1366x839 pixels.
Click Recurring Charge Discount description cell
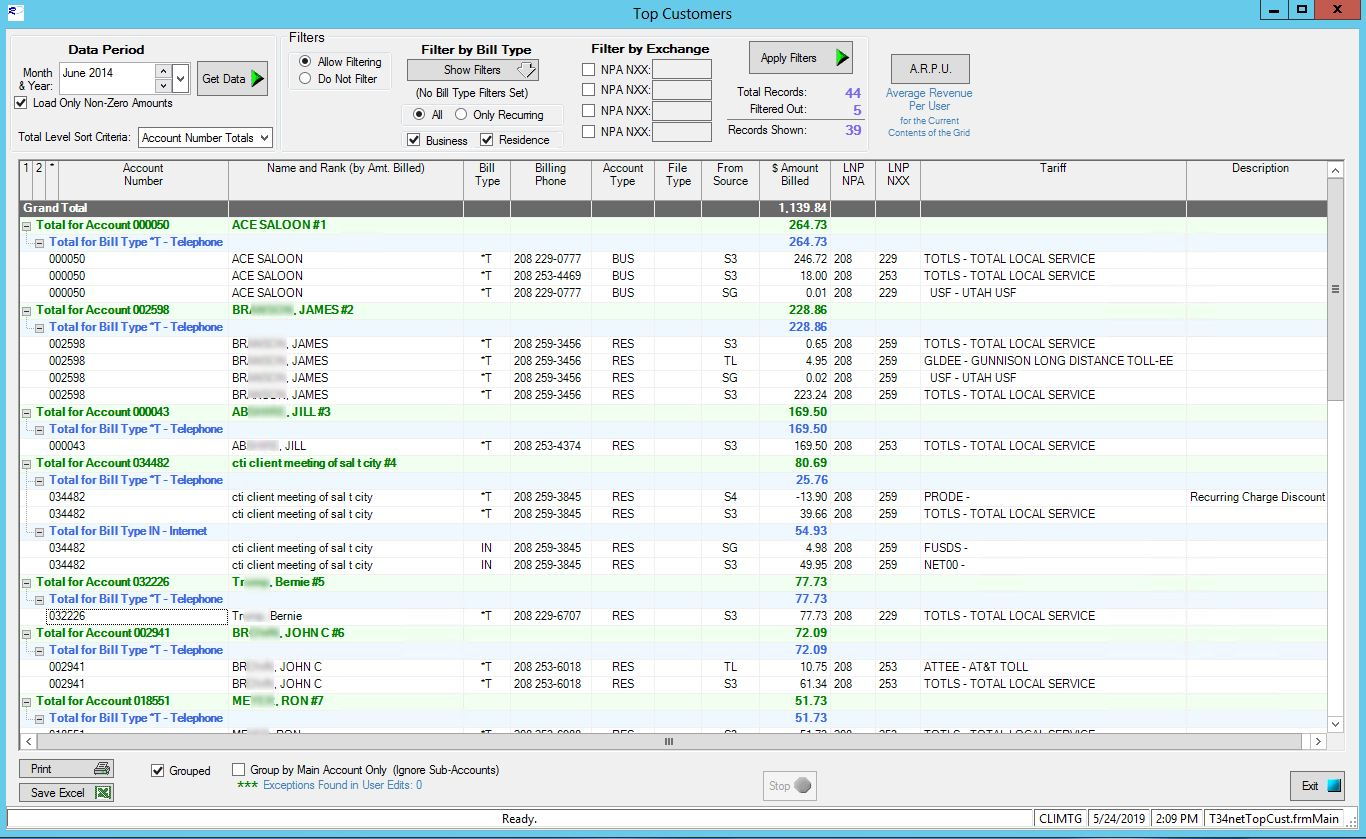pyautogui.click(x=1257, y=497)
